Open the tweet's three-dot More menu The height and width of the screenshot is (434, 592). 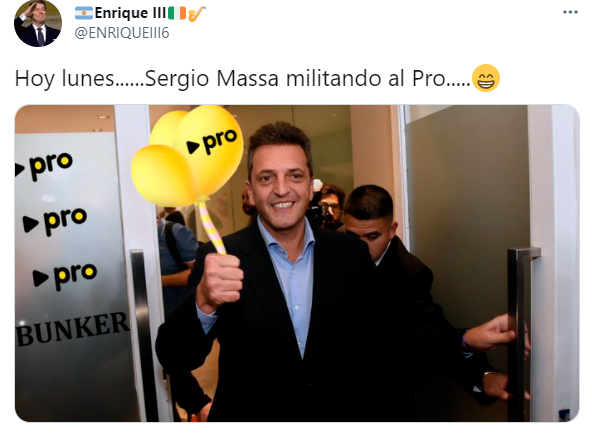(x=570, y=12)
